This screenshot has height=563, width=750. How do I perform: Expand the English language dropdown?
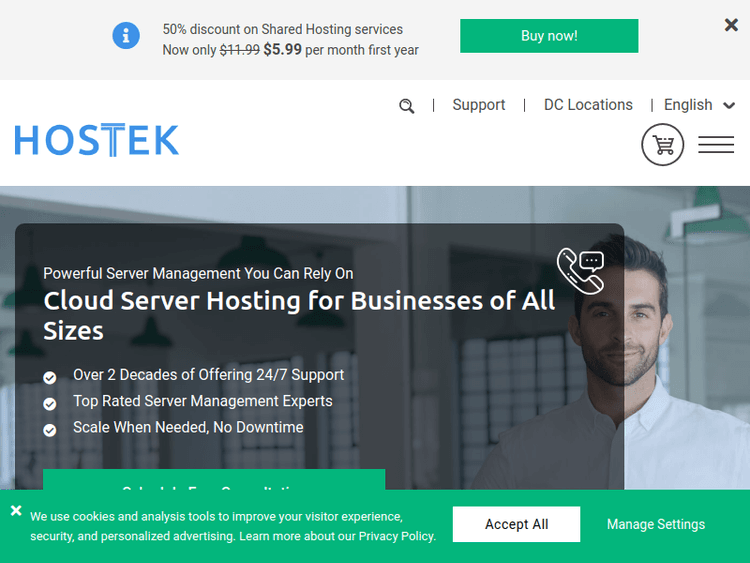click(x=699, y=105)
